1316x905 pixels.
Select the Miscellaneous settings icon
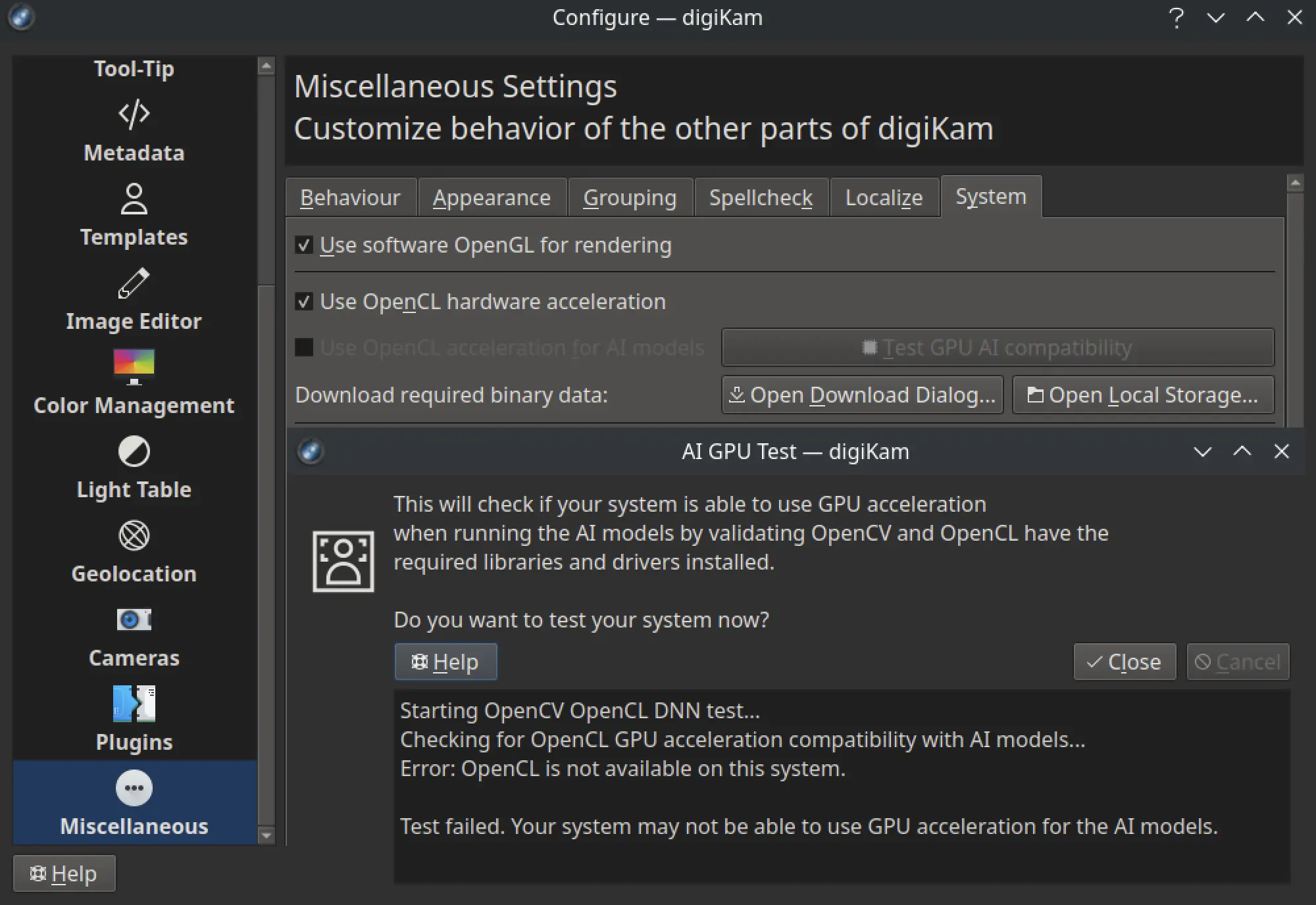point(134,789)
